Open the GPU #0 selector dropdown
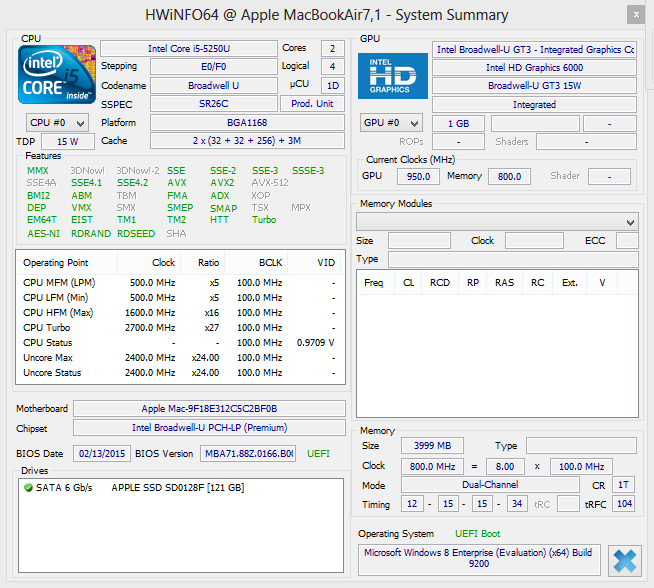 [392, 122]
